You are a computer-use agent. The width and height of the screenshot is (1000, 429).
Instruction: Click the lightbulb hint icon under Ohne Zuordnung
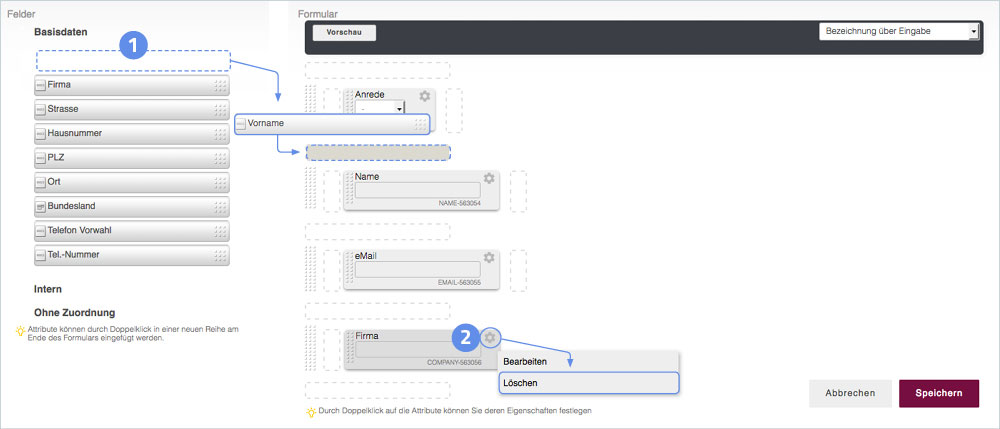pos(20,329)
